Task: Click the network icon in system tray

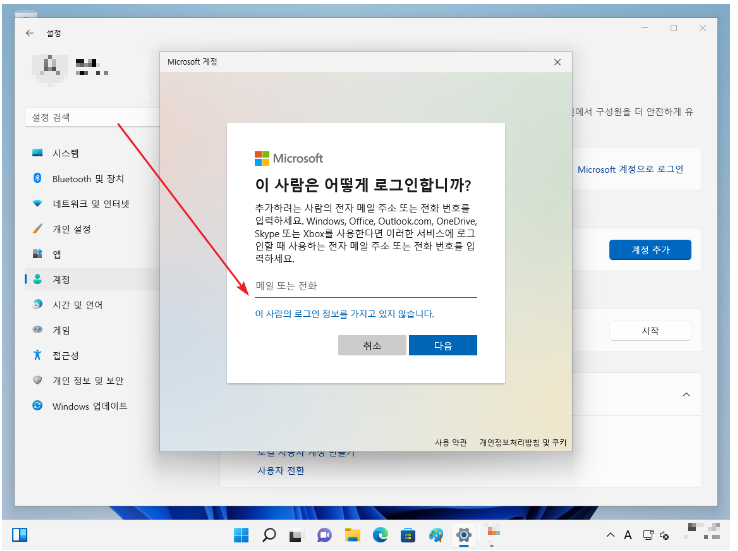Action: (648, 535)
